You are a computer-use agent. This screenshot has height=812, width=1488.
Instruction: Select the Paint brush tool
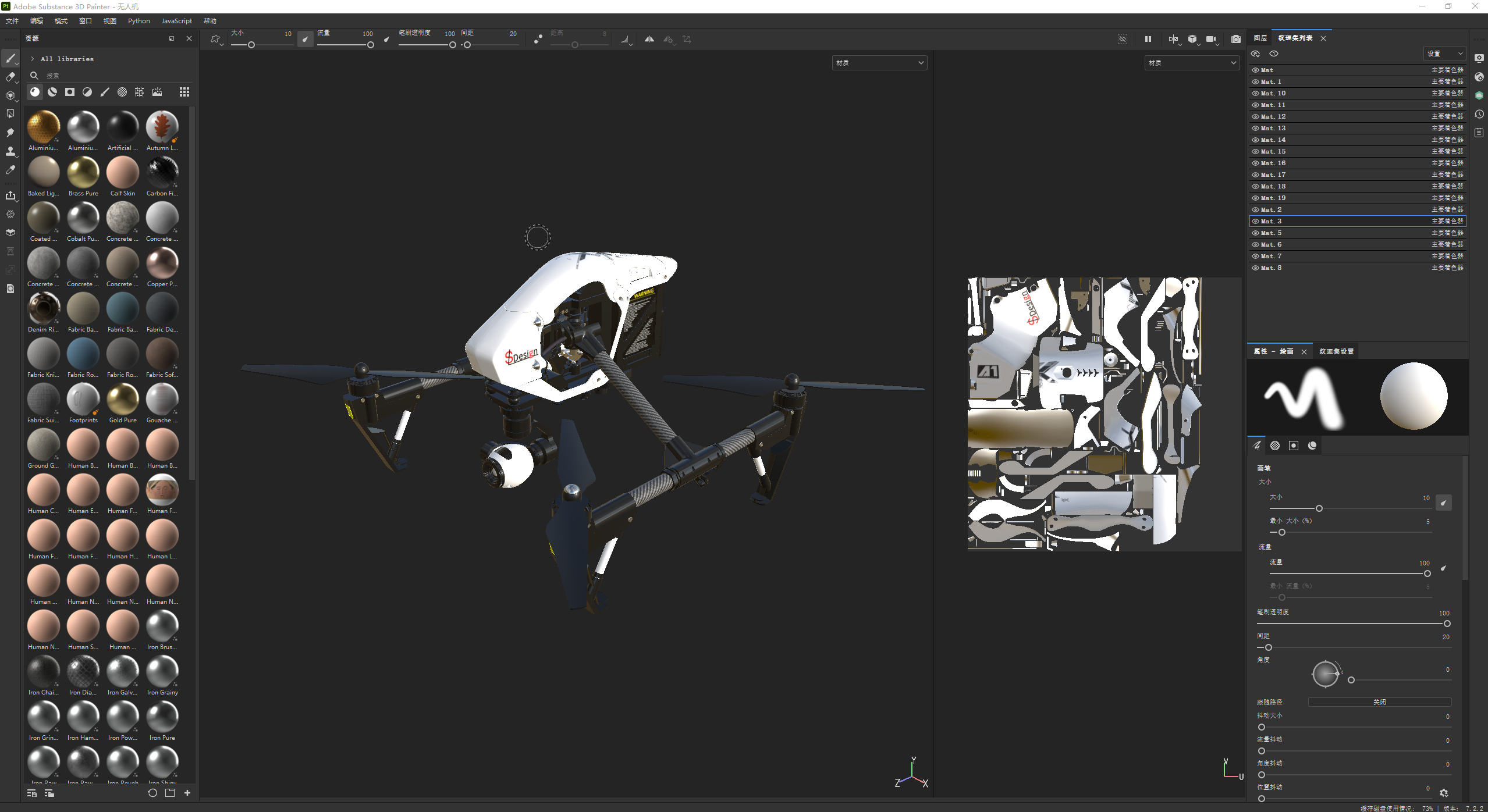pos(10,58)
